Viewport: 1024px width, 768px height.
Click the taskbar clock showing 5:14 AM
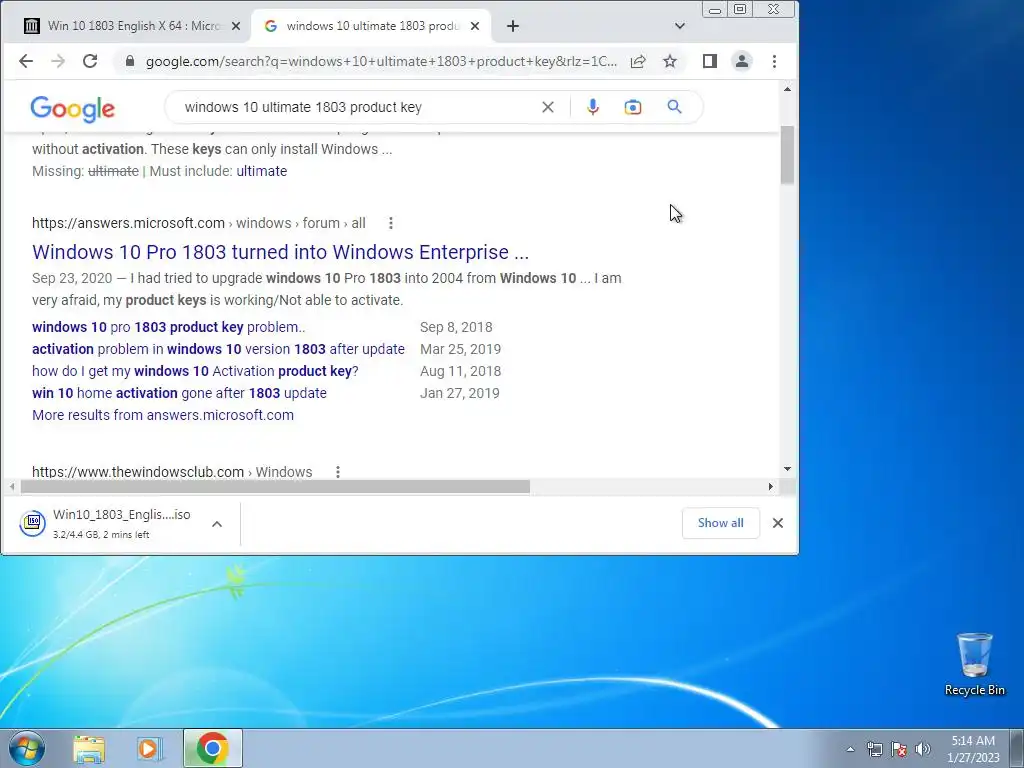973,748
